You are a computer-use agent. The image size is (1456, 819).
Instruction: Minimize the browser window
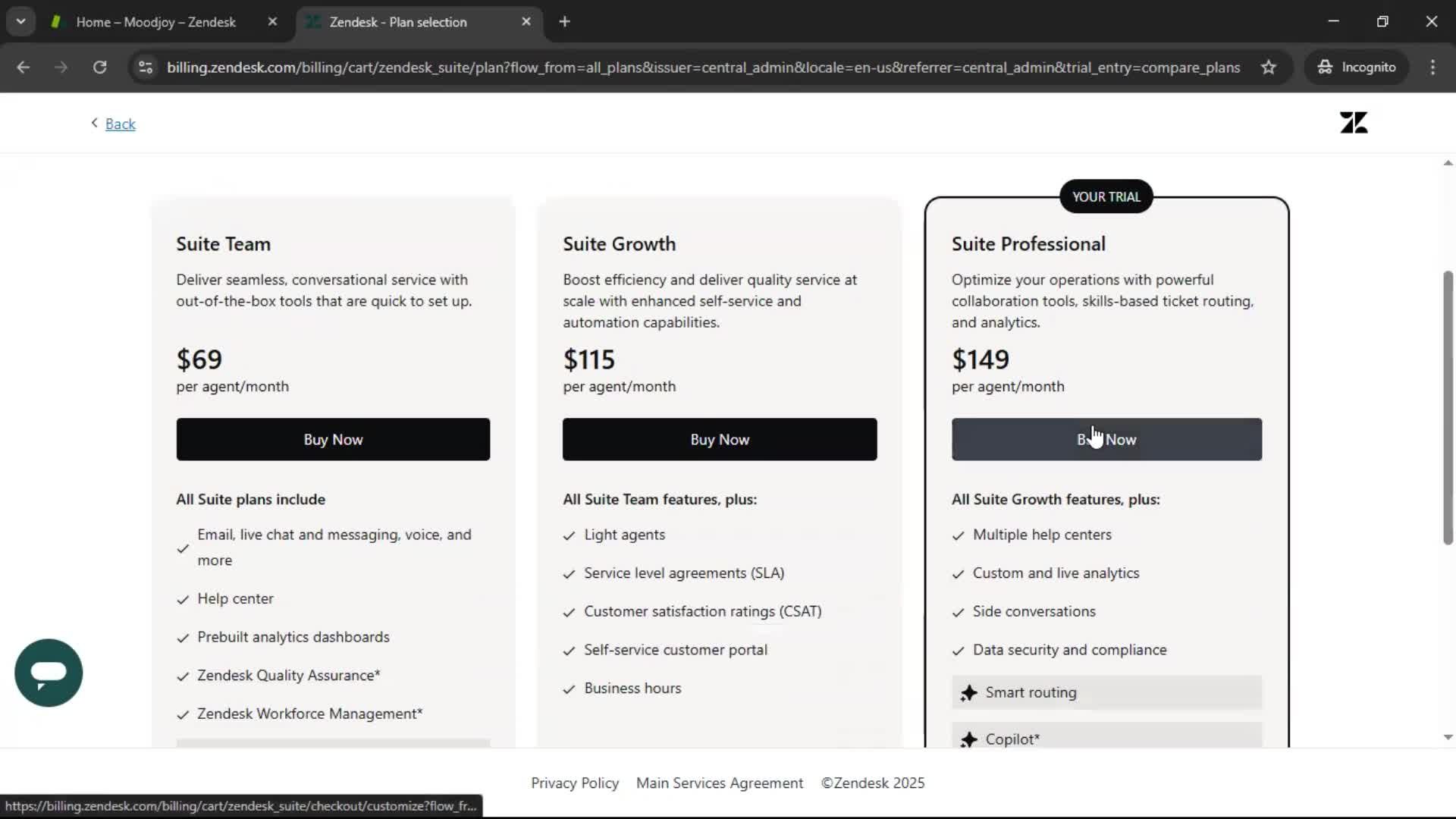coord(1333,21)
